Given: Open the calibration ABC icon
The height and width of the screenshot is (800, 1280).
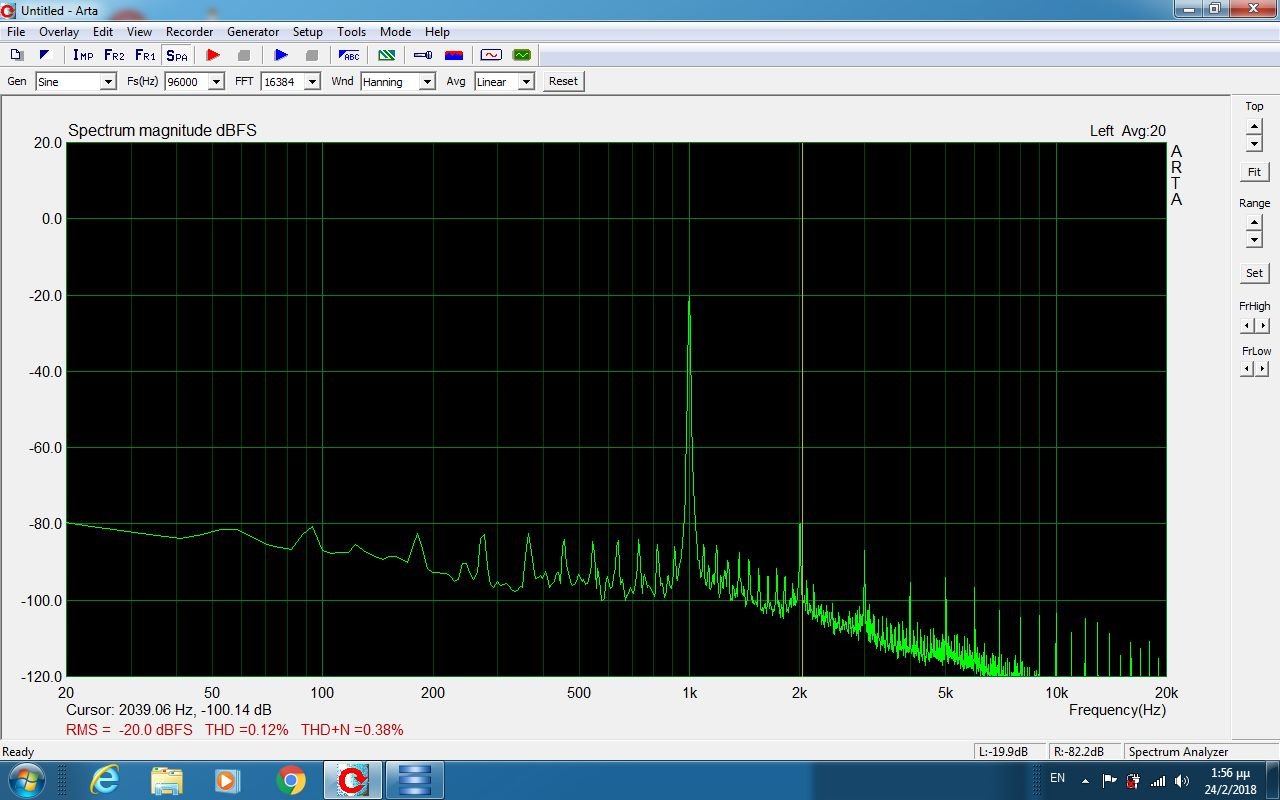Looking at the screenshot, I should [x=348, y=55].
